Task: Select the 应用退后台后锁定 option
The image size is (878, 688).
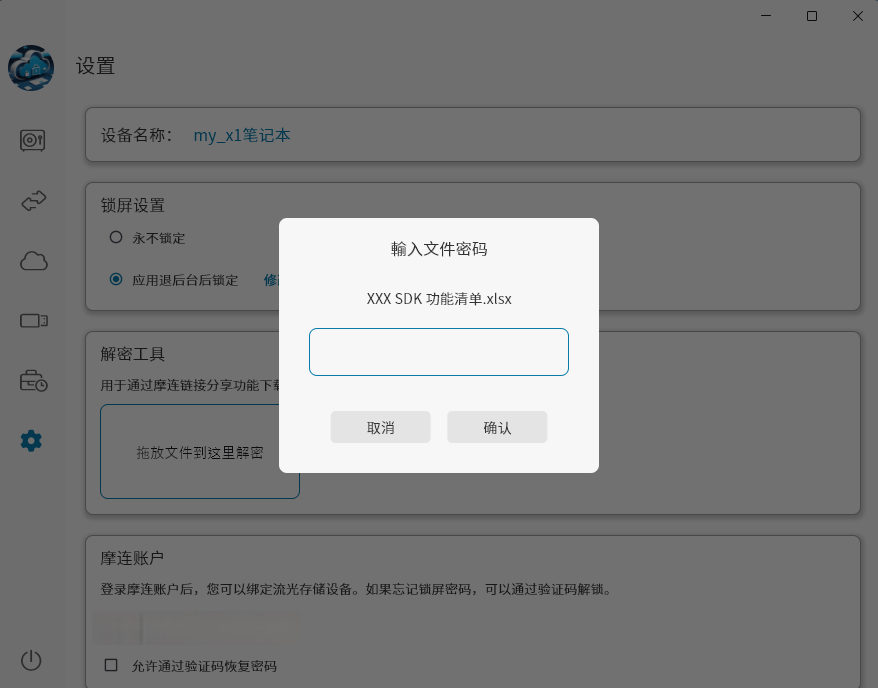Action: 116,279
